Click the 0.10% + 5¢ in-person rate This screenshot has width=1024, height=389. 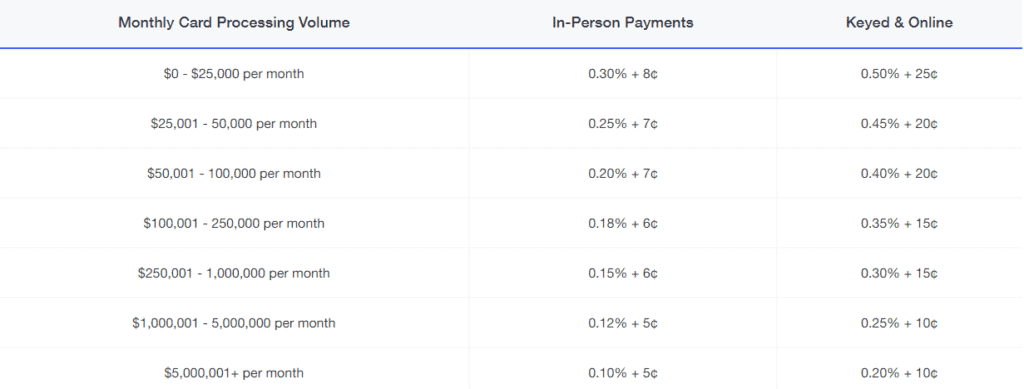click(622, 373)
